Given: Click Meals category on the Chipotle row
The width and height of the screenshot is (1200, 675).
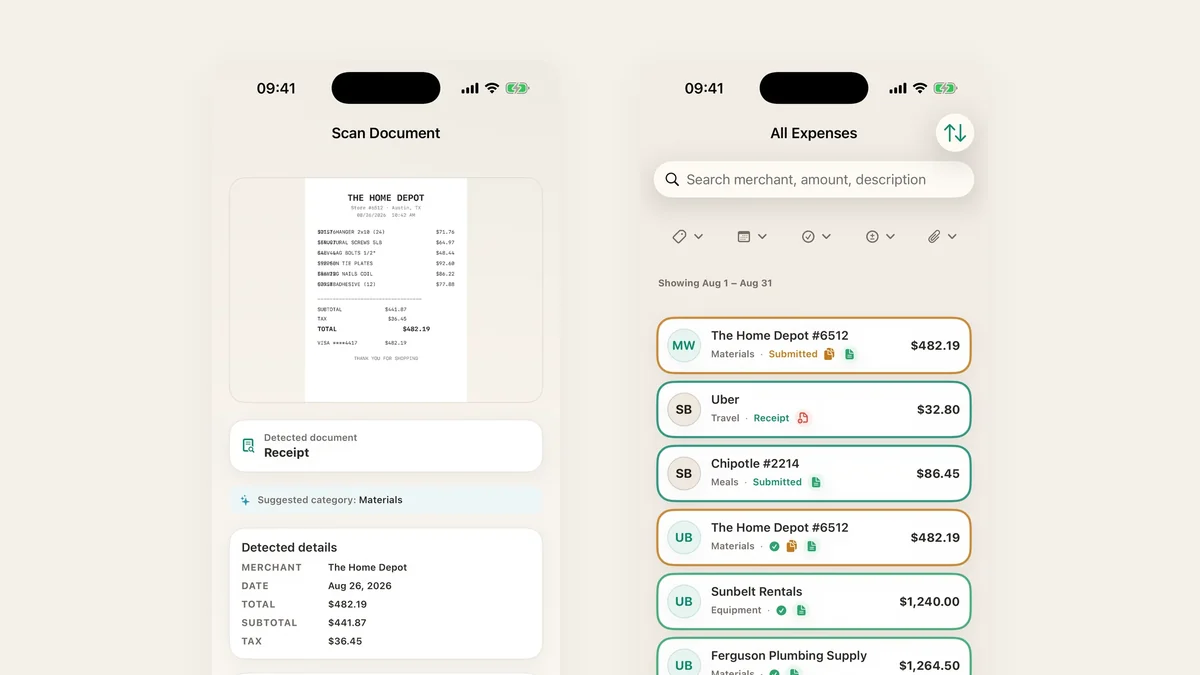Looking at the screenshot, I should pos(725,482).
